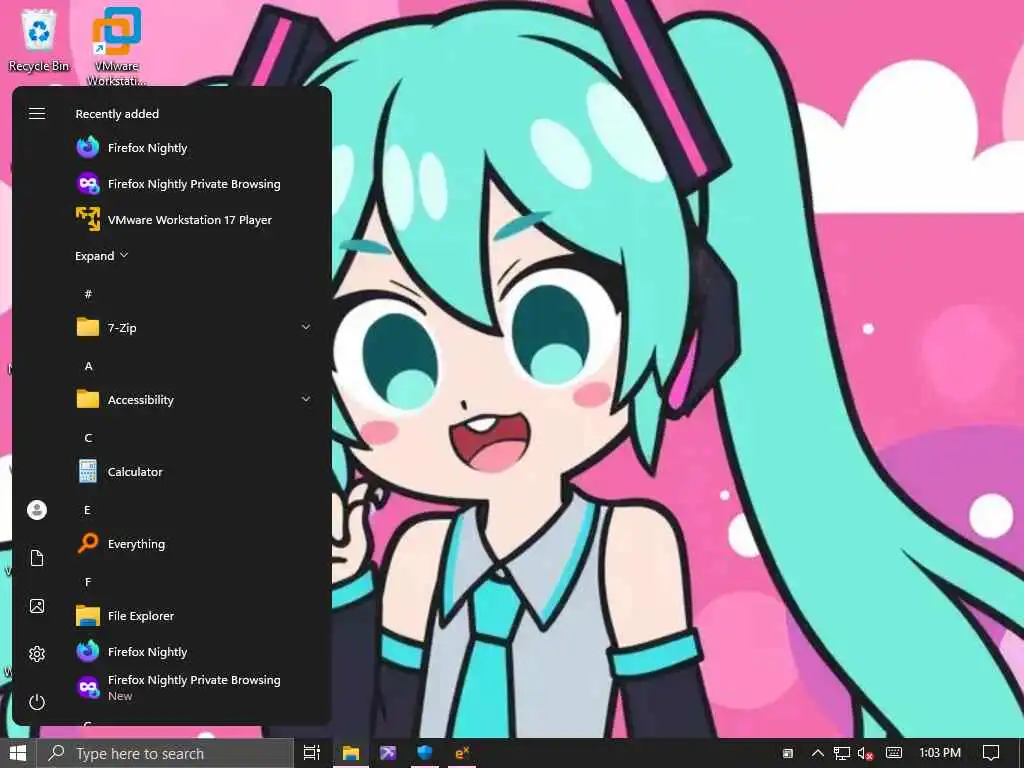
Task: Open File Explorer from app list
Action: pyautogui.click(x=193, y=615)
